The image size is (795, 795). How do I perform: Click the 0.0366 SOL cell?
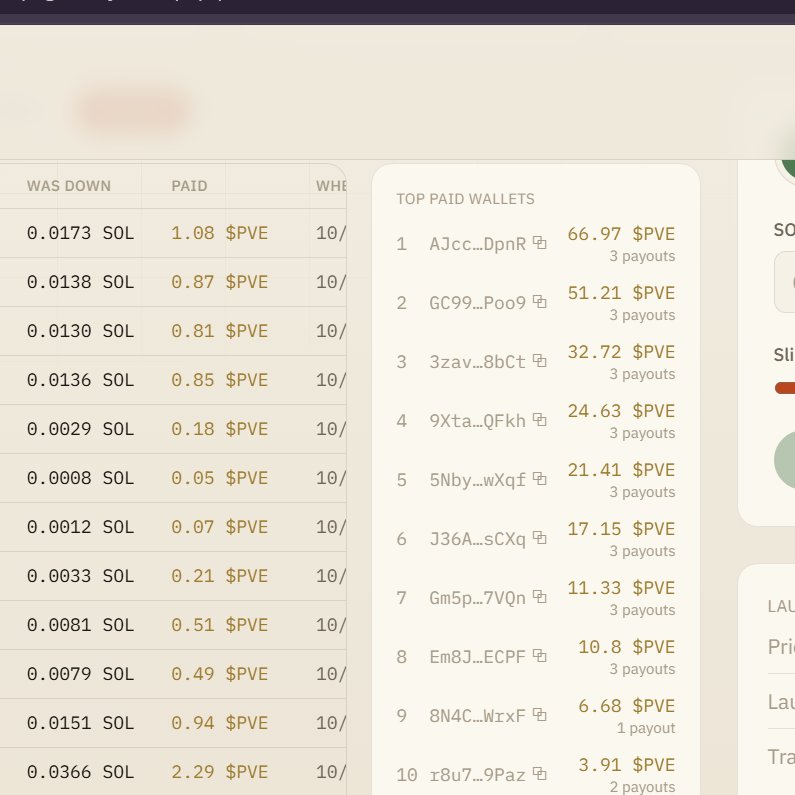81,772
